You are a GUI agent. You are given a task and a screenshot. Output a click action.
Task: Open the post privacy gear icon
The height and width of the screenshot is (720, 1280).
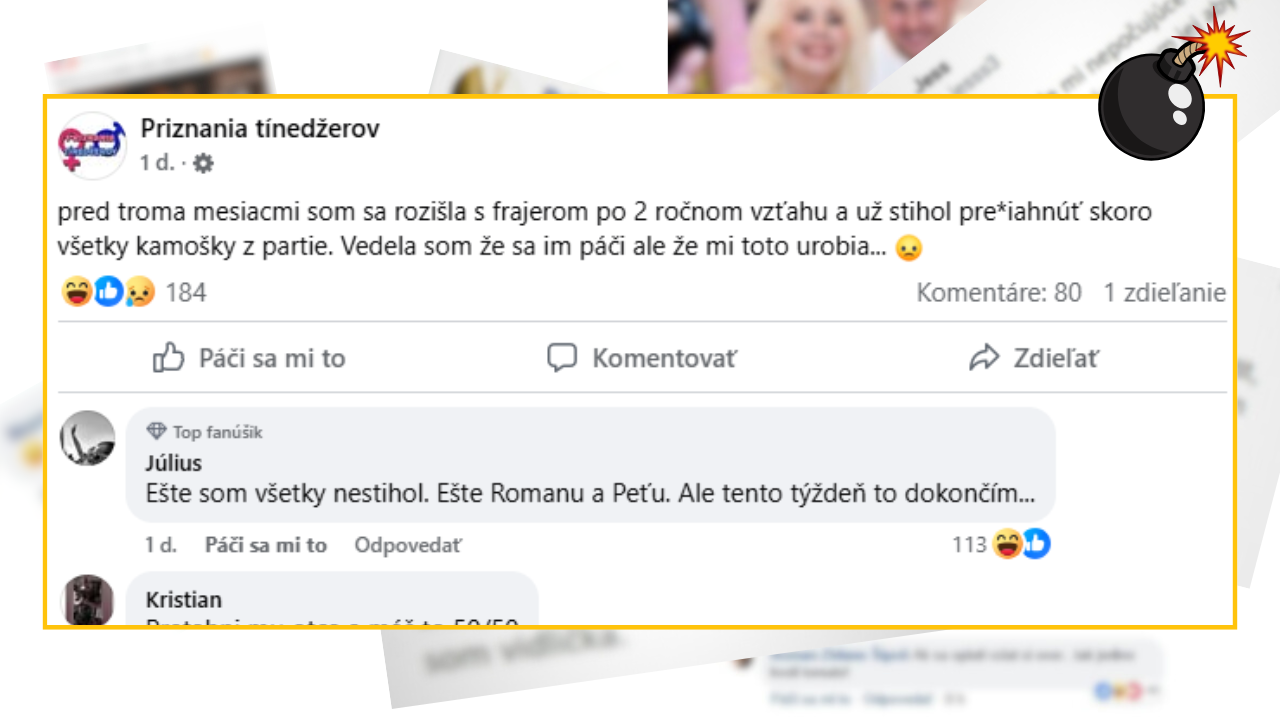pos(203,163)
